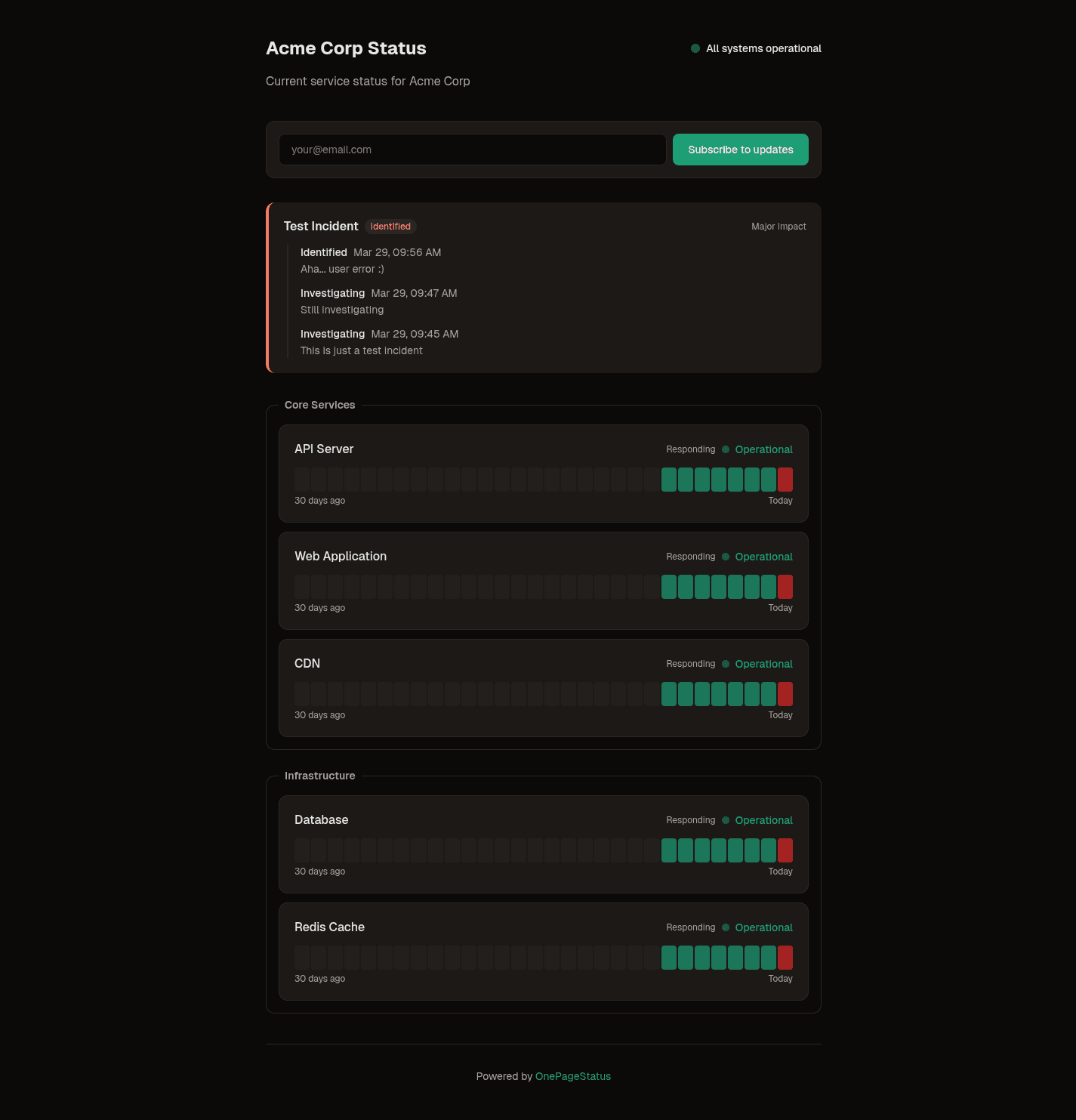1076x1120 pixels.
Task: Click the Operational dot beside Database
Action: coord(726,820)
